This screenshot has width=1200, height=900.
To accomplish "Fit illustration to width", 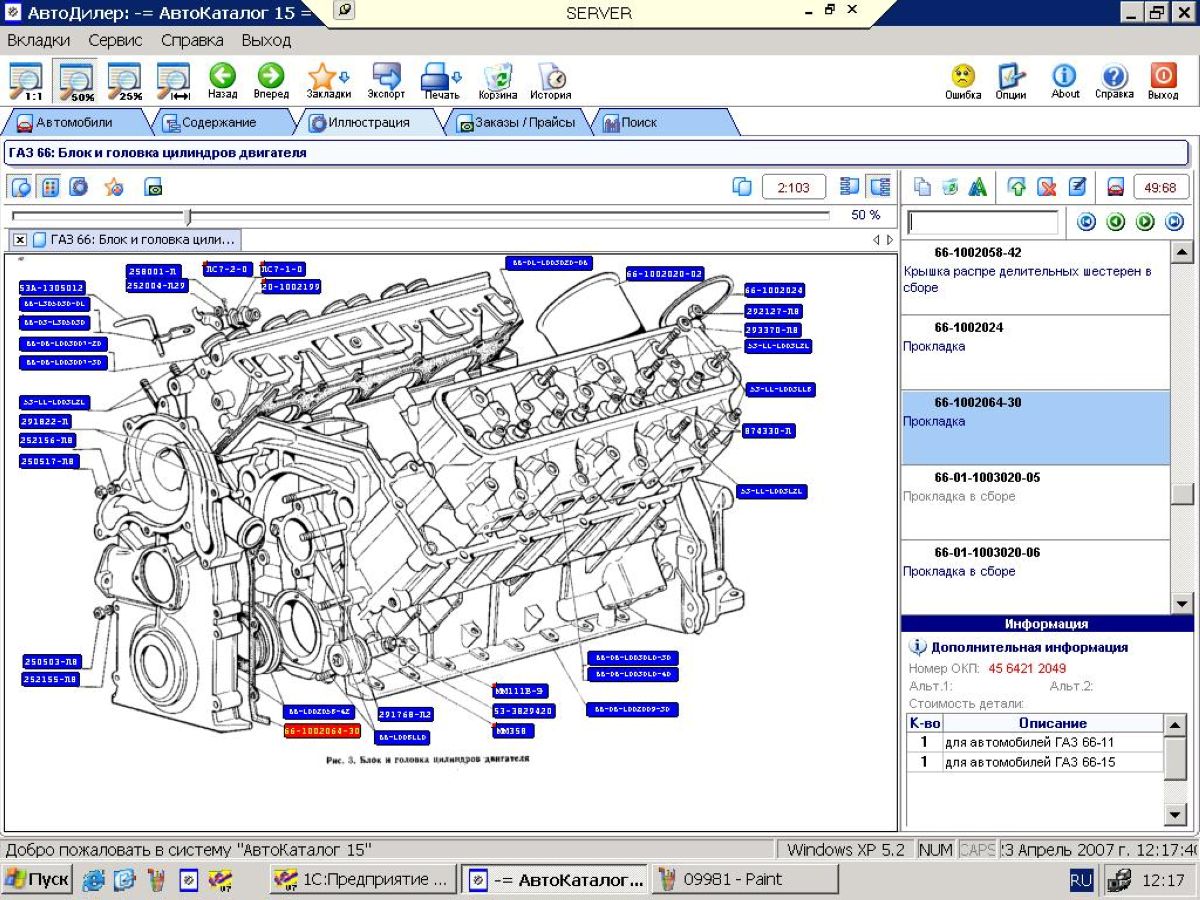I will click(174, 81).
